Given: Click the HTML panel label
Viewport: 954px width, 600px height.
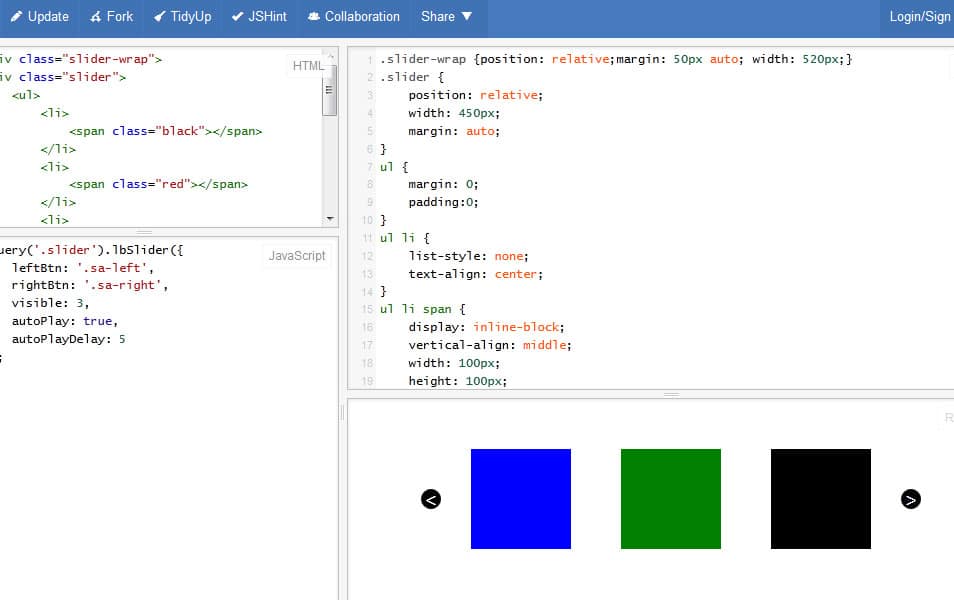Looking at the screenshot, I should coord(307,66).
